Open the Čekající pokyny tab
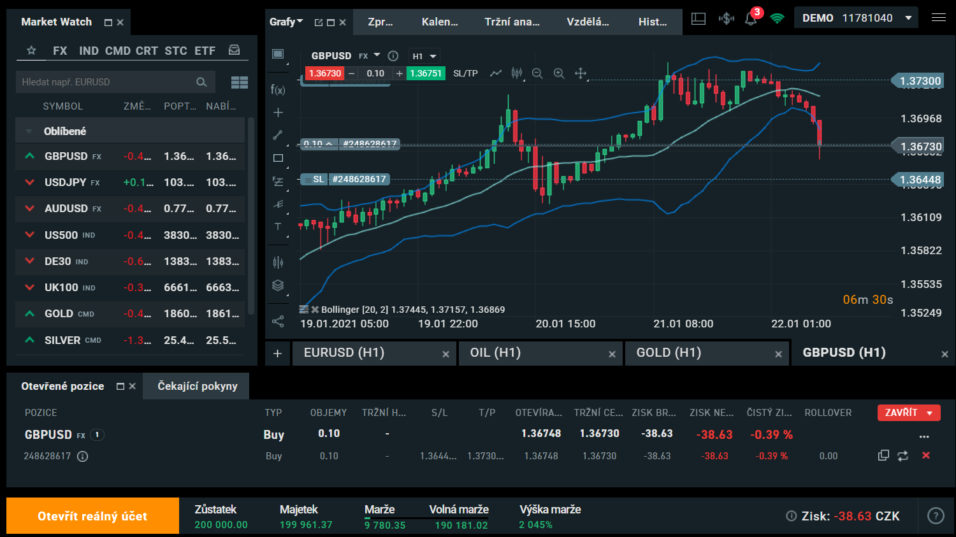956x537 pixels. click(196, 386)
